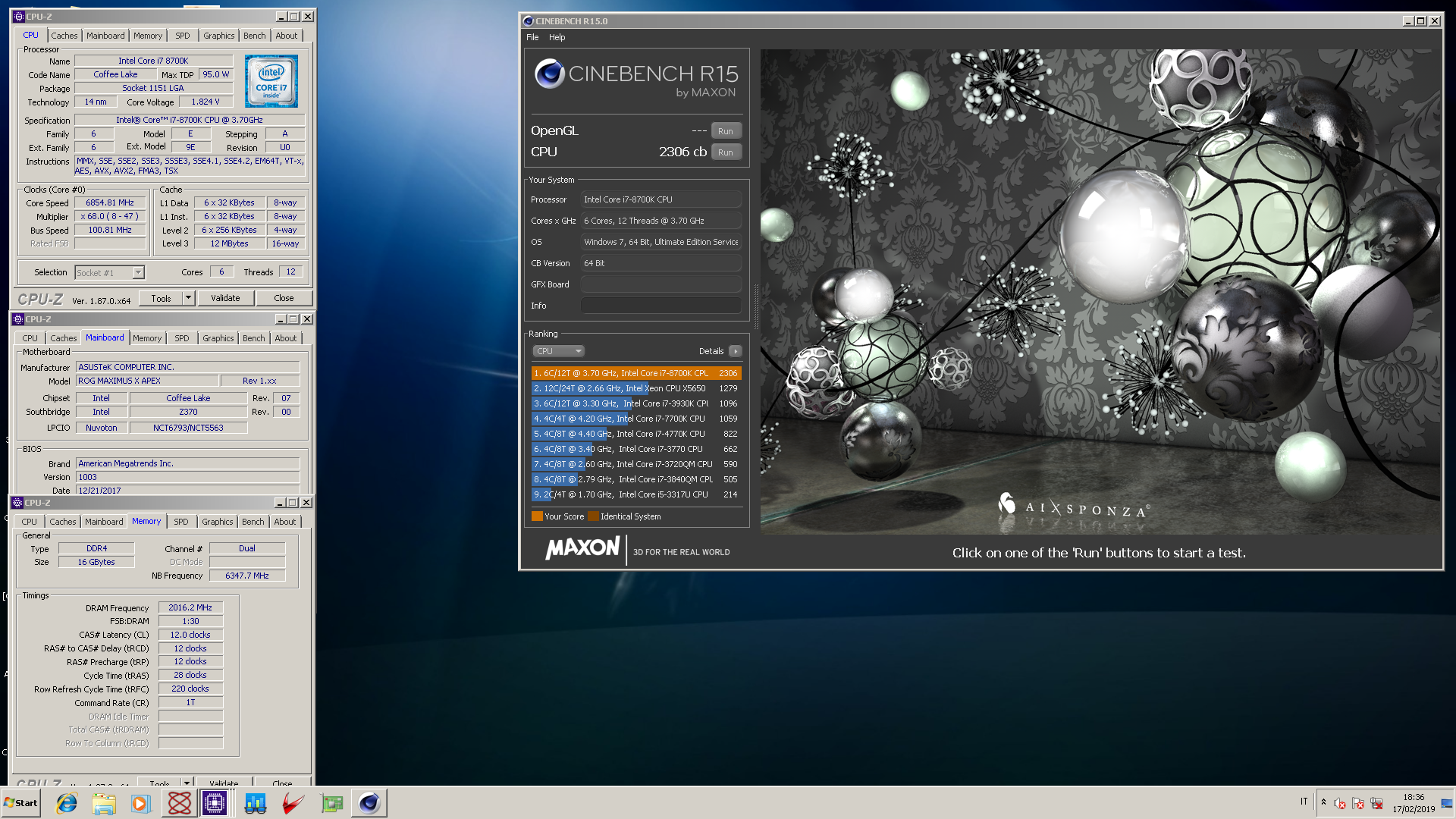Click the orange Your Score legend swatch

coord(537,516)
